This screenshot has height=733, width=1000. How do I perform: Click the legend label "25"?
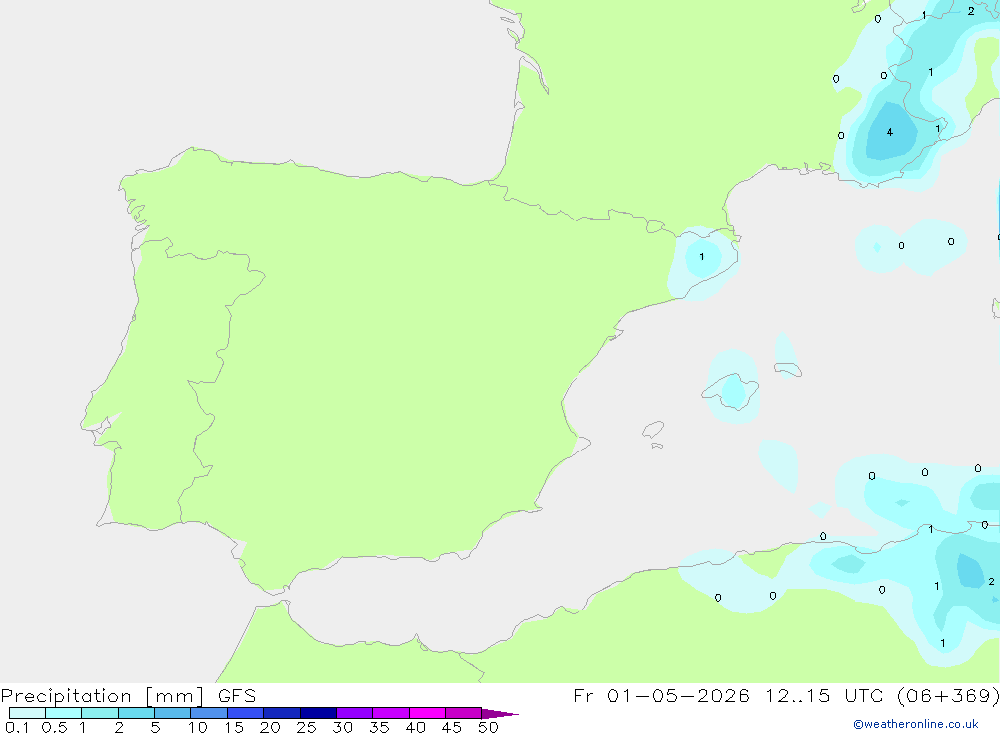pyautogui.click(x=306, y=727)
